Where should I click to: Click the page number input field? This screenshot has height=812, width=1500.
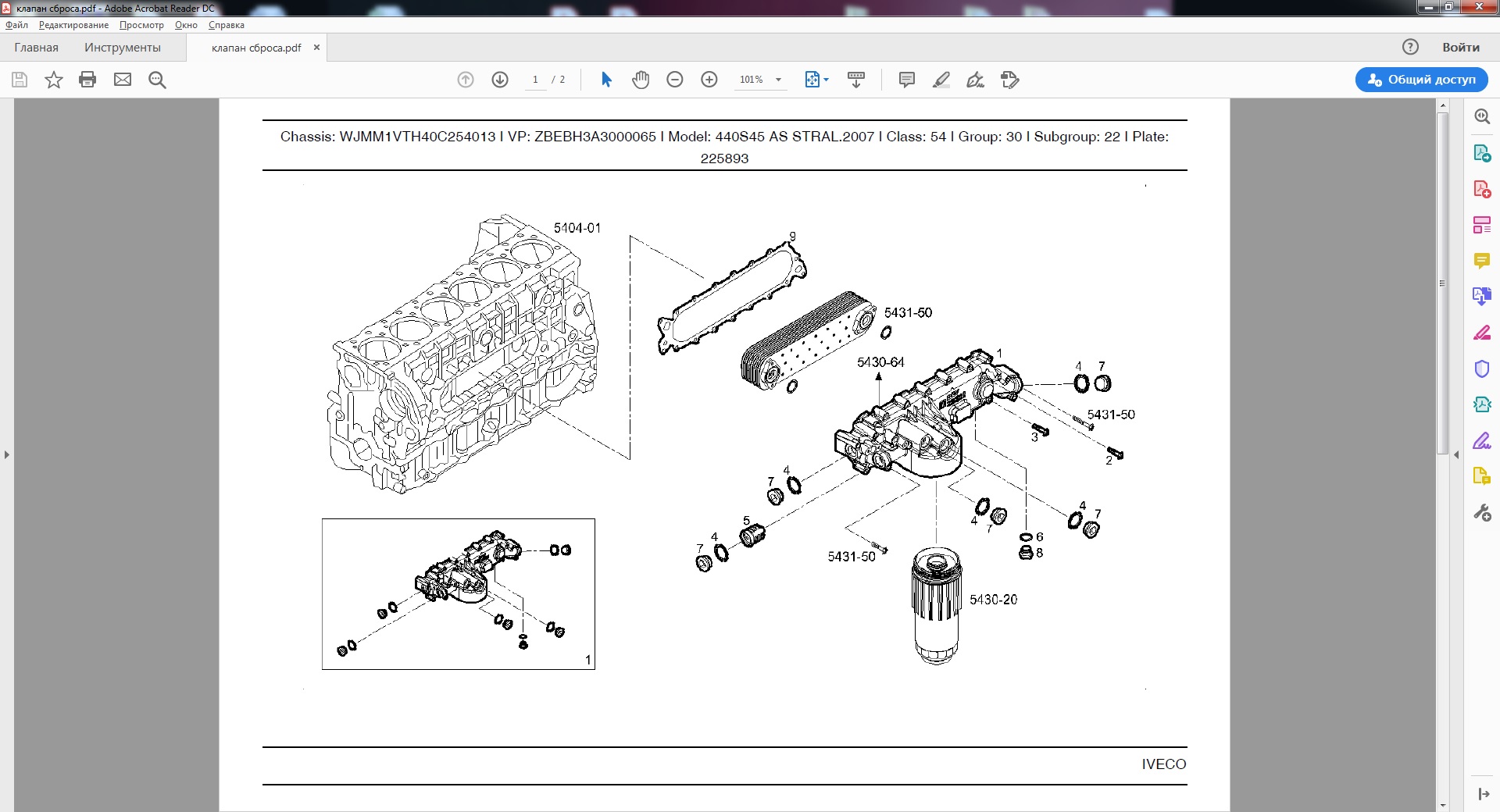pyautogui.click(x=535, y=80)
